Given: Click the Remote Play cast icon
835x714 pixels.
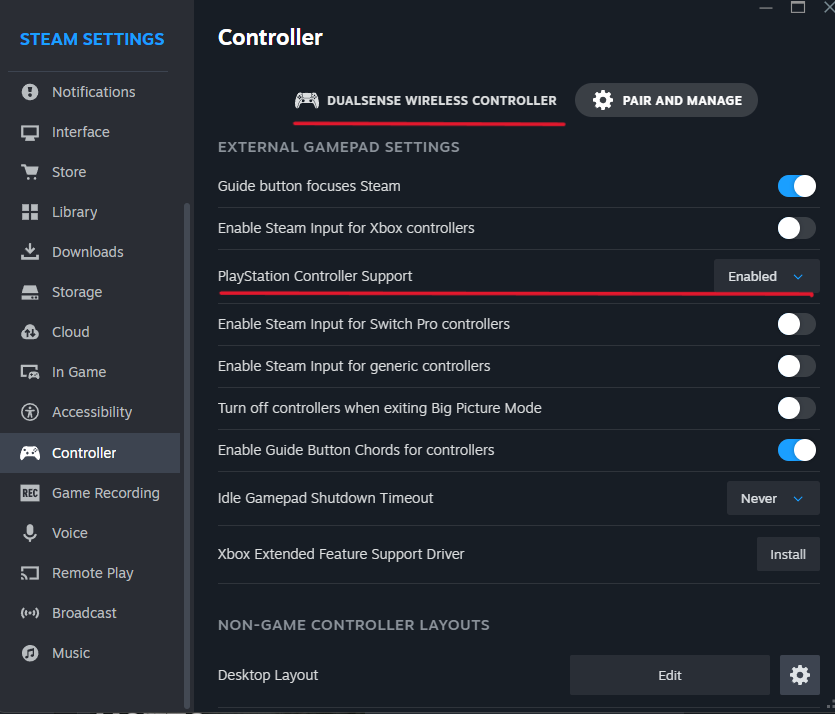Looking at the screenshot, I should tap(30, 573).
